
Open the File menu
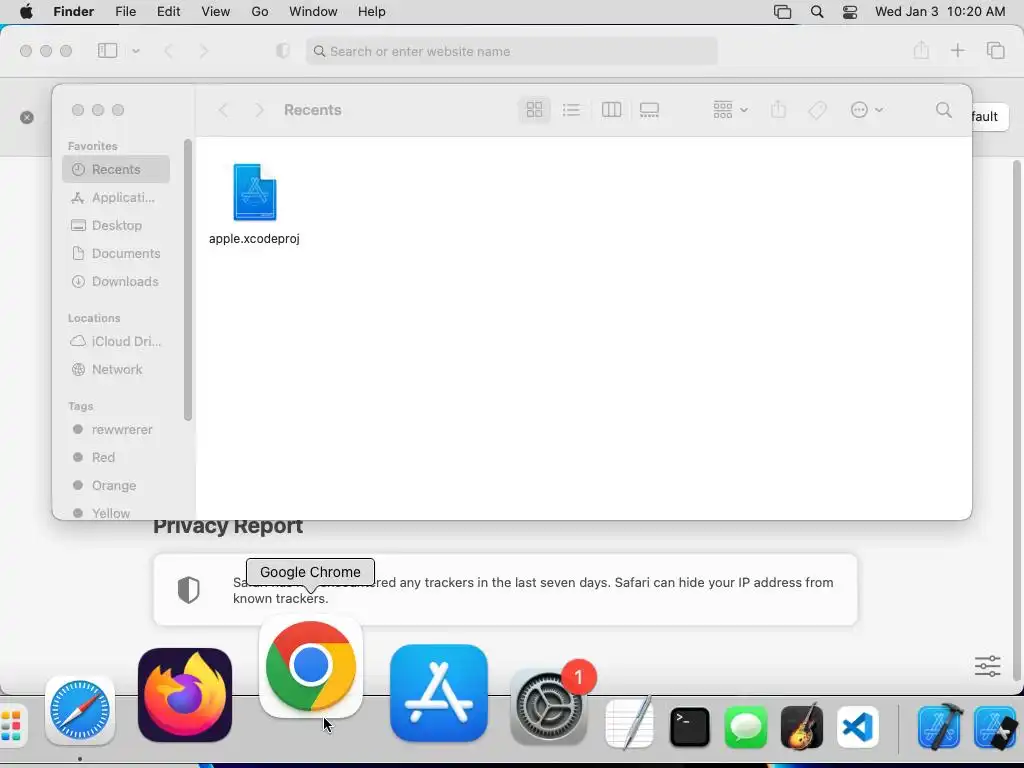[x=125, y=12]
